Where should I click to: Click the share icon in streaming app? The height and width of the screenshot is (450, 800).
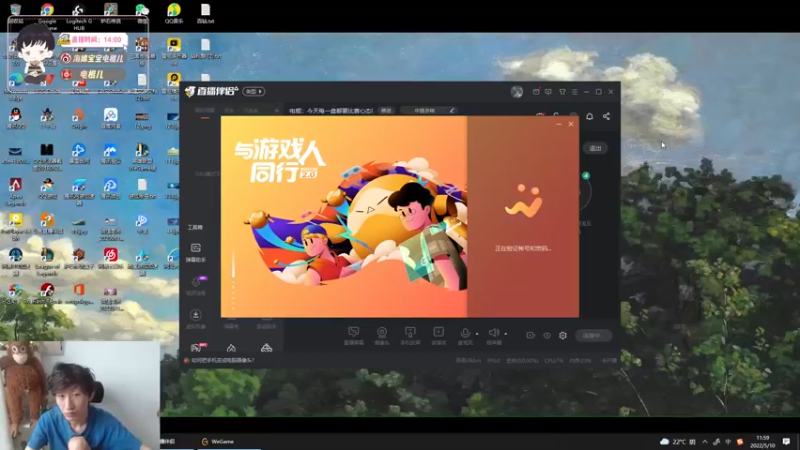click(x=606, y=116)
